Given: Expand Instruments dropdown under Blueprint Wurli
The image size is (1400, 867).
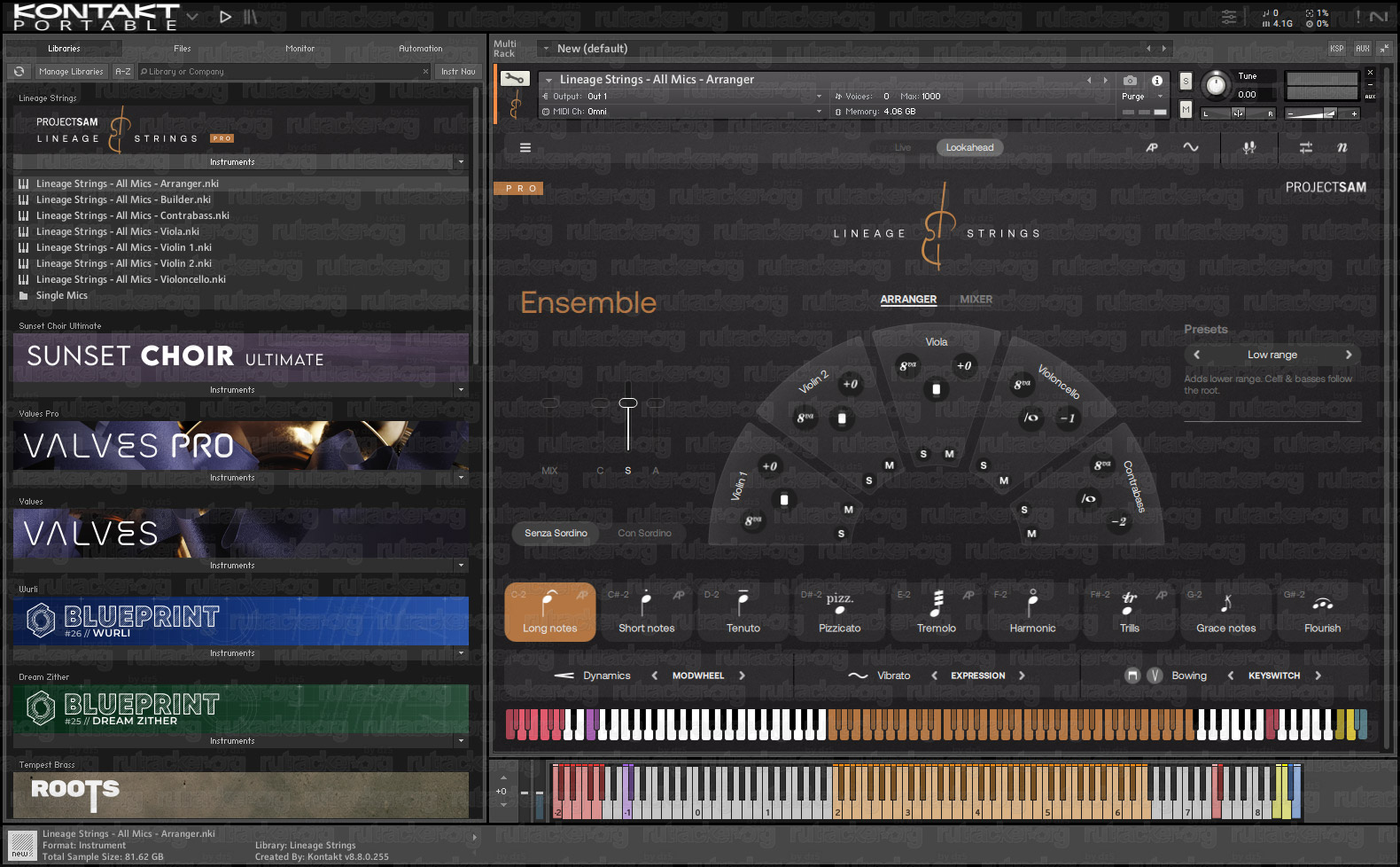Looking at the screenshot, I should point(461,653).
